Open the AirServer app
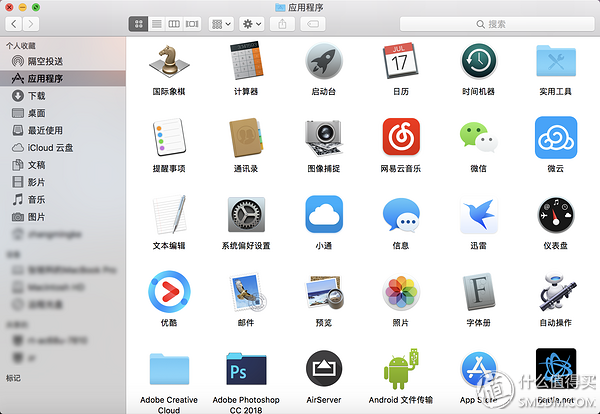600x414 pixels. coord(324,368)
